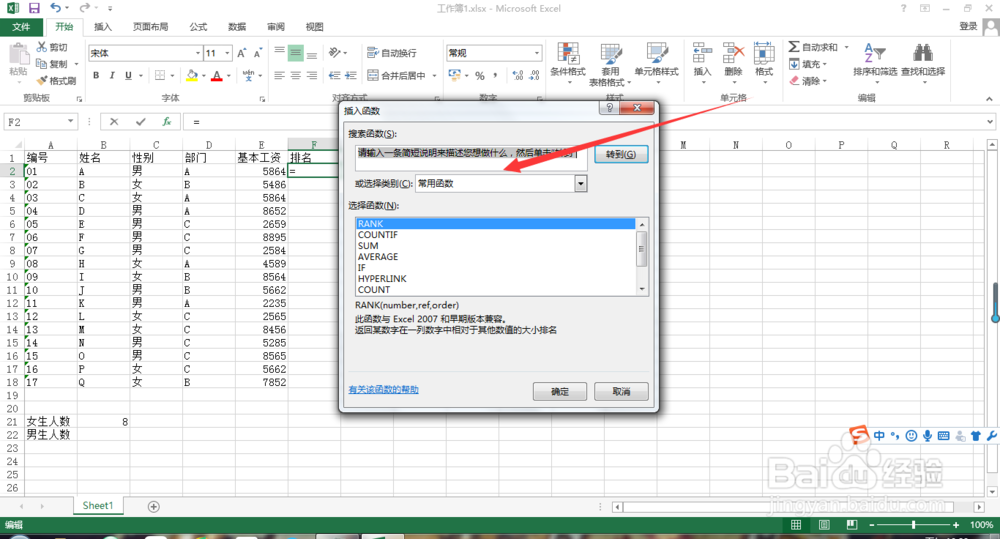This screenshot has height=539, width=1000.
Task: Click OK (确定) in Insert Function dialog
Action: (559, 391)
